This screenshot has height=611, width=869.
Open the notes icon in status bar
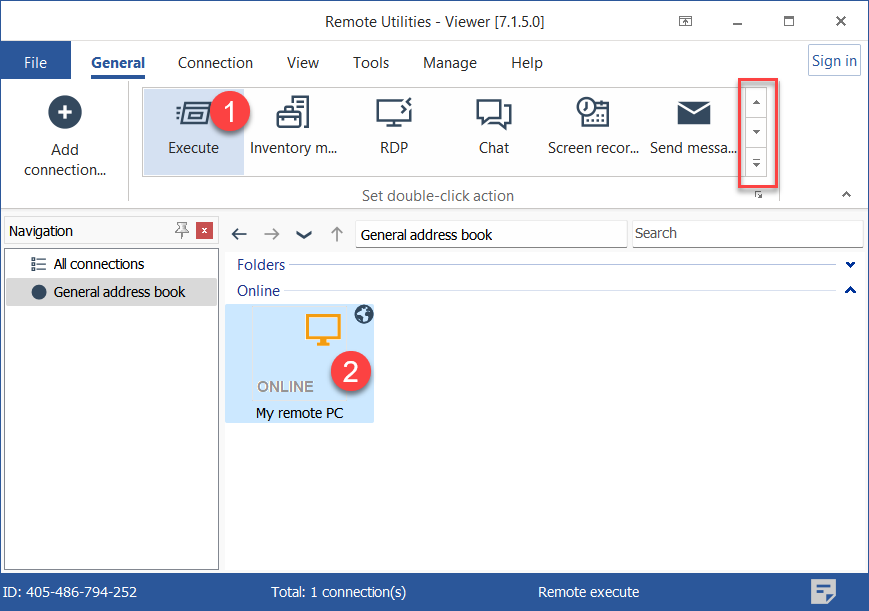(x=823, y=591)
